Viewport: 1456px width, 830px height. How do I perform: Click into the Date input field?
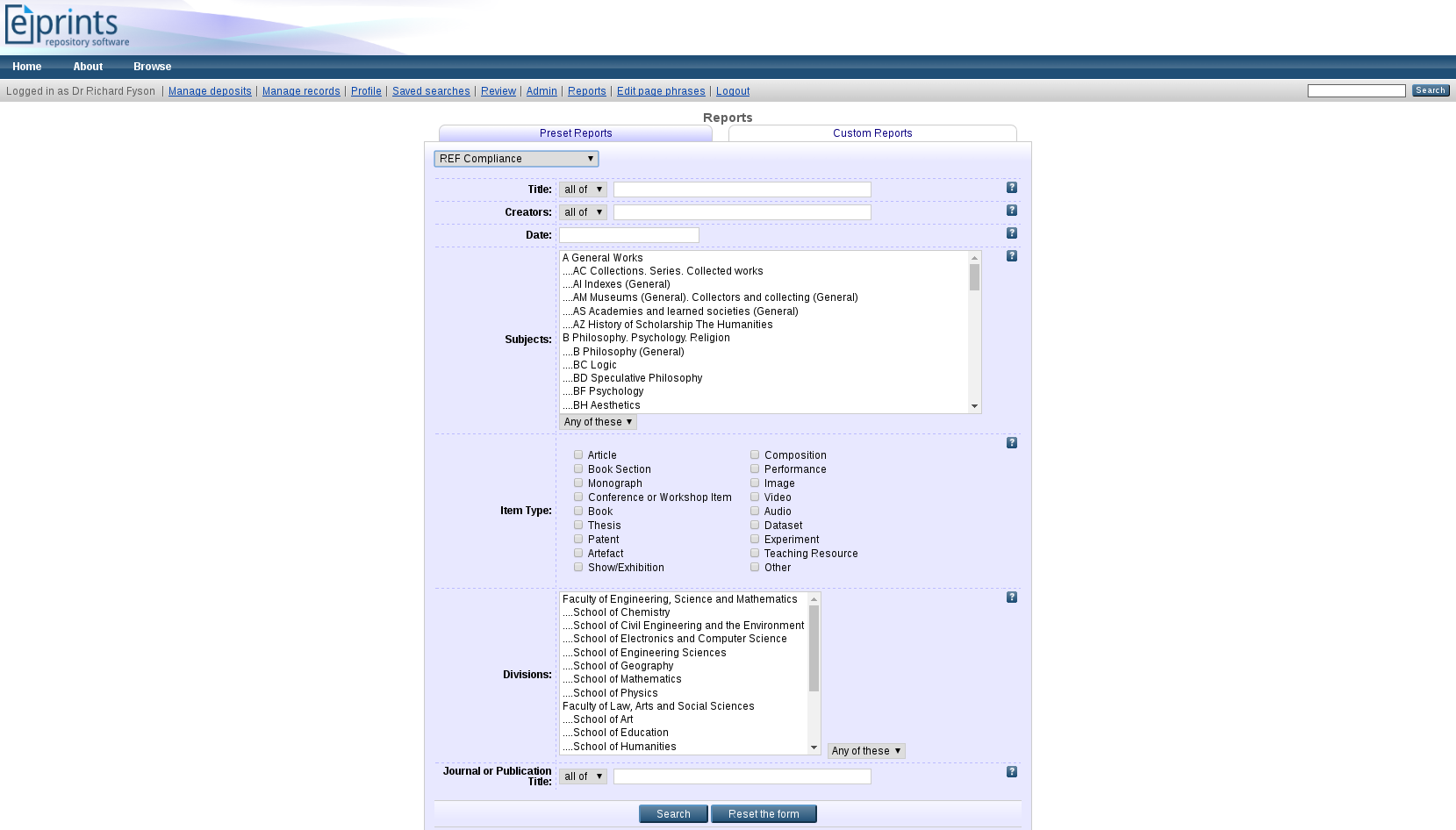(x=628, y=235)
